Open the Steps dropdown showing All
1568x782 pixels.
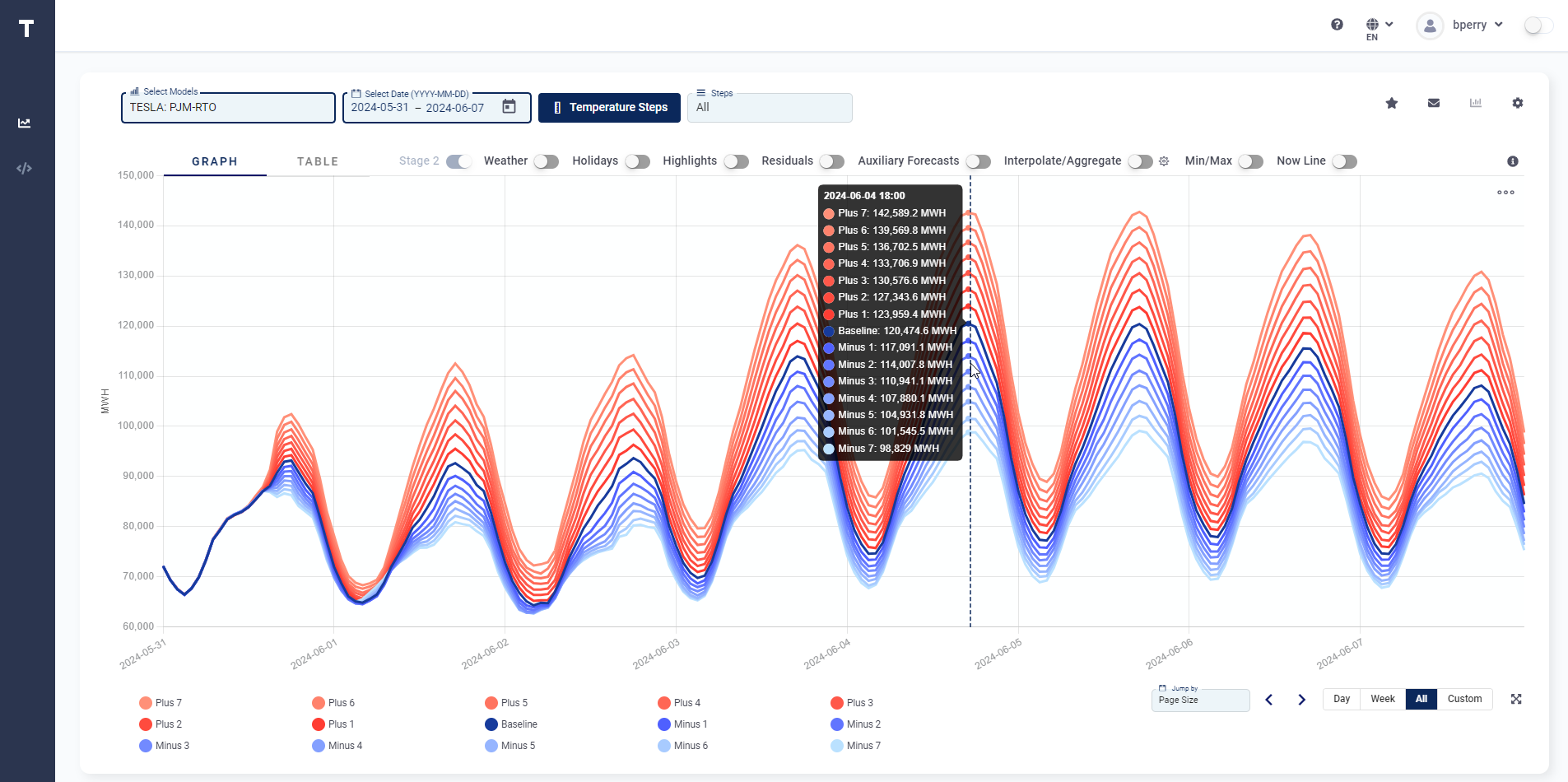770,108
